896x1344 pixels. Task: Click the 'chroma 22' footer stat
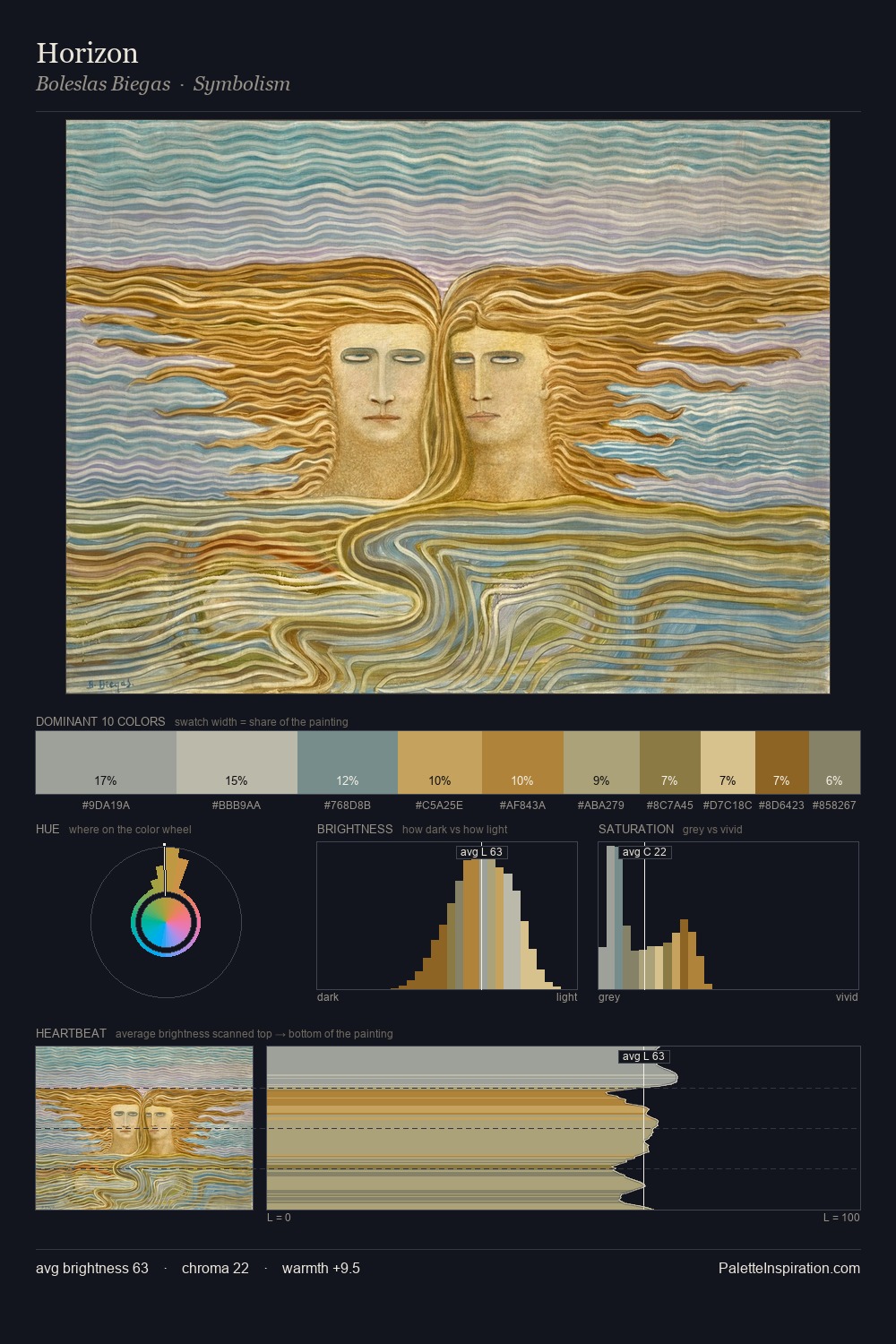tap(215, 1268)
